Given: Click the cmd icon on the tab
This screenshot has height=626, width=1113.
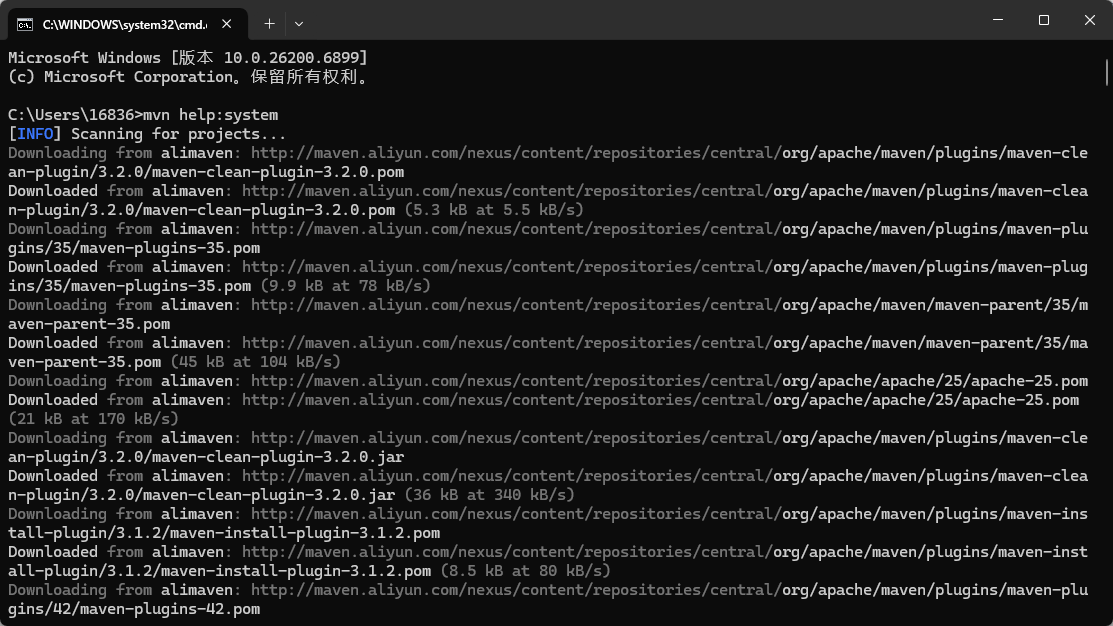Looking at the screenshot, I should pyautogui.click(x=25, y=23).
